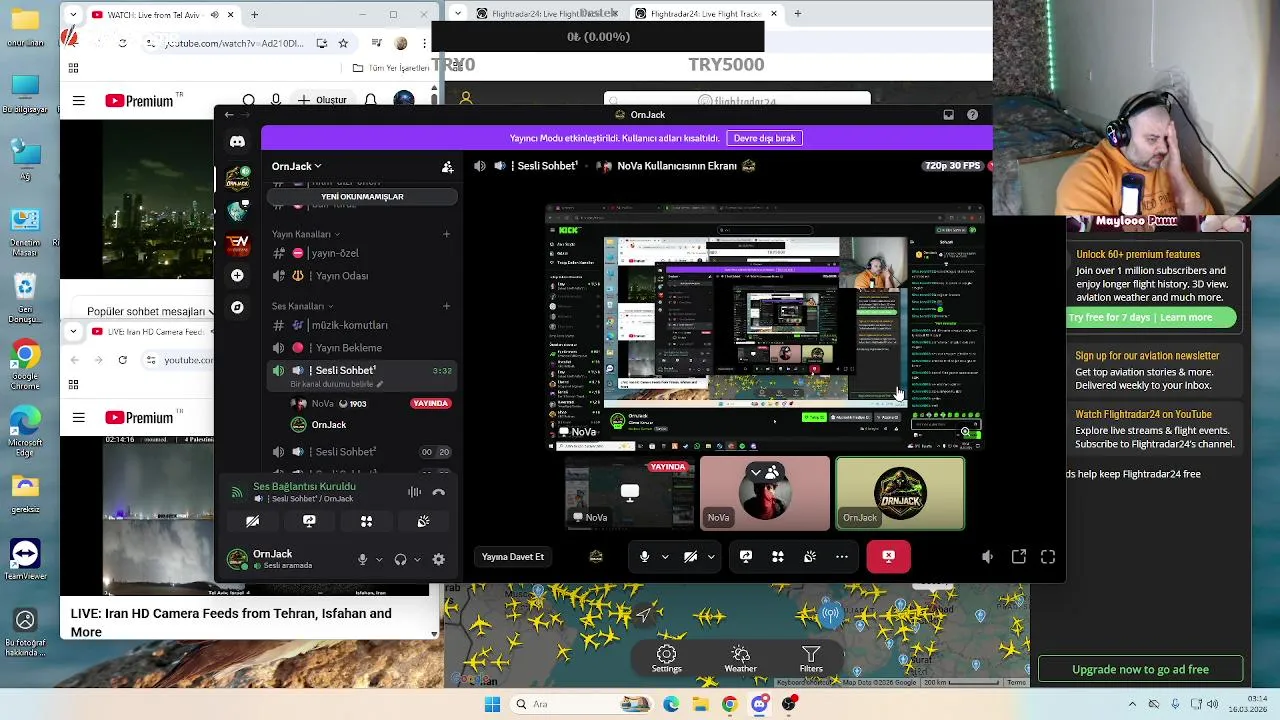Open more options three-dots in call toolbar
This screenshot has width=1280, height=720.
point(842,557)
